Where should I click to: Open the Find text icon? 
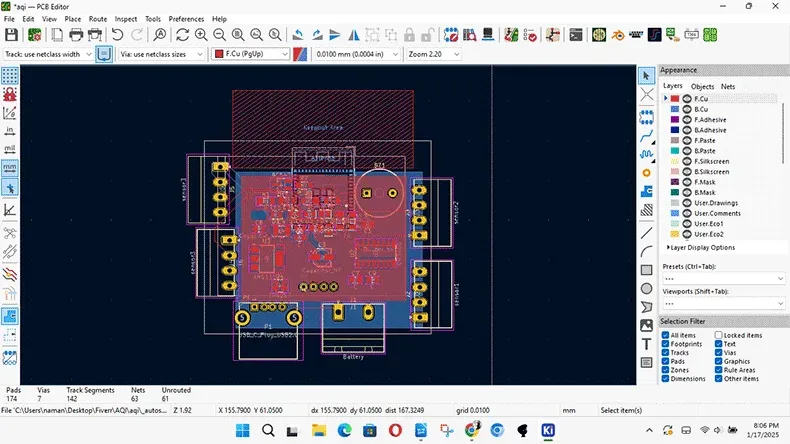[x=160, y=35]
